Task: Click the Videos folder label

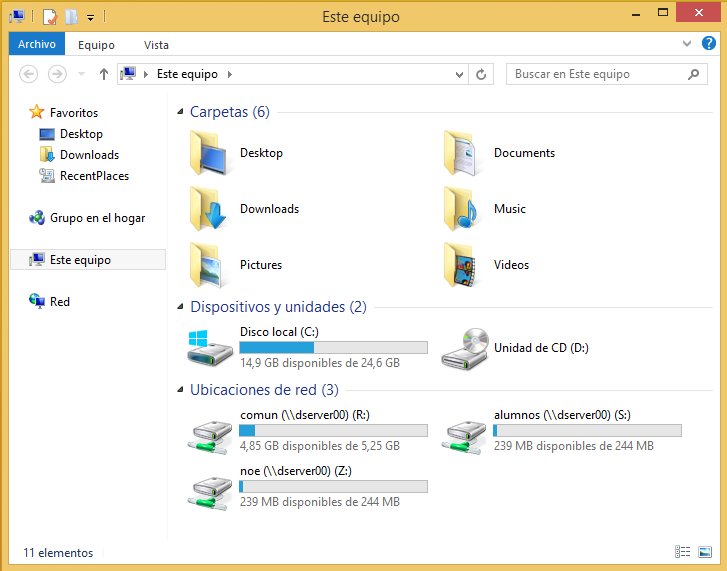Action: click(x=511, y=265)
